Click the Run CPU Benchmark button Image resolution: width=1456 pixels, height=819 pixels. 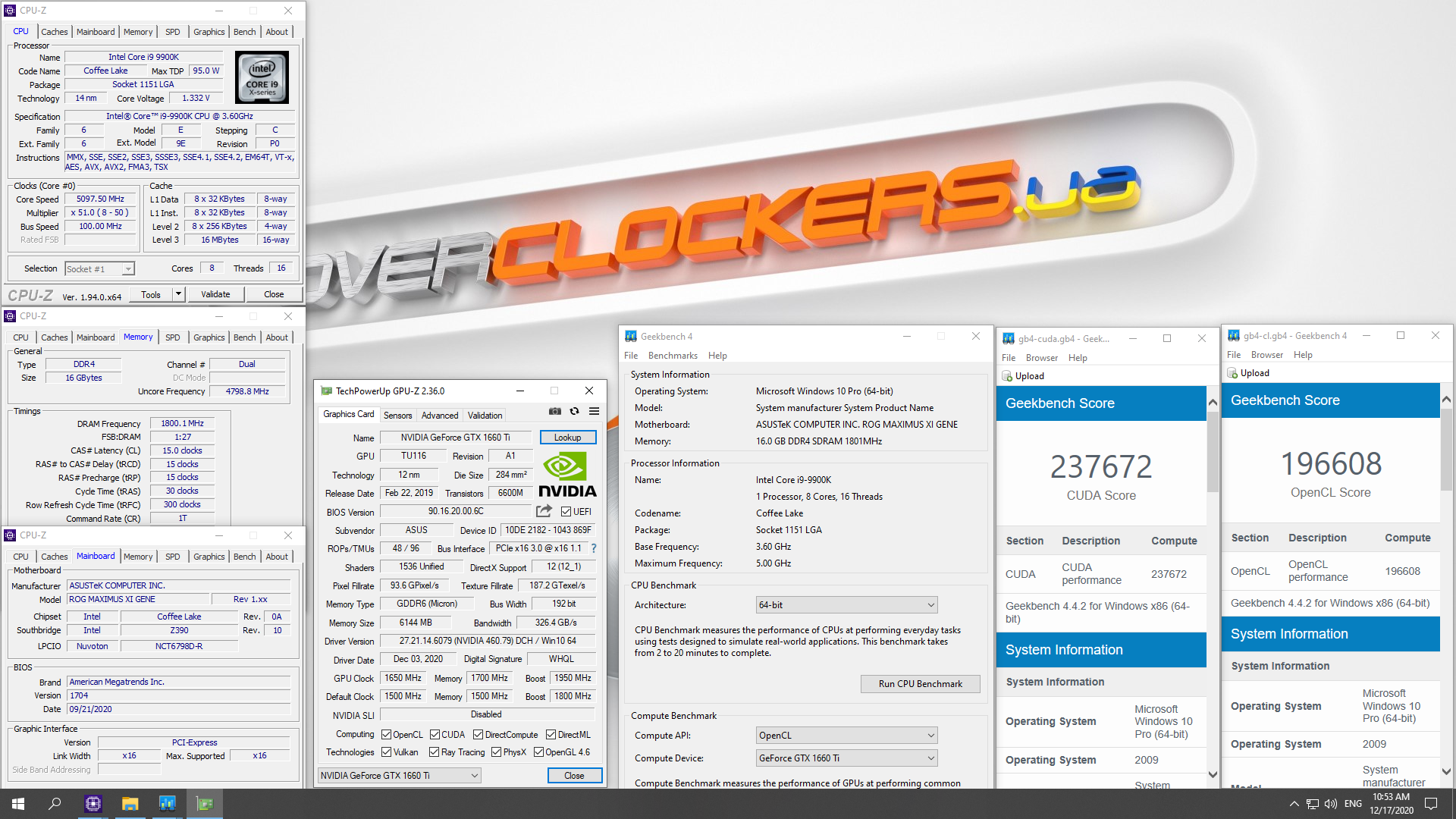click(x=920, y=684)
